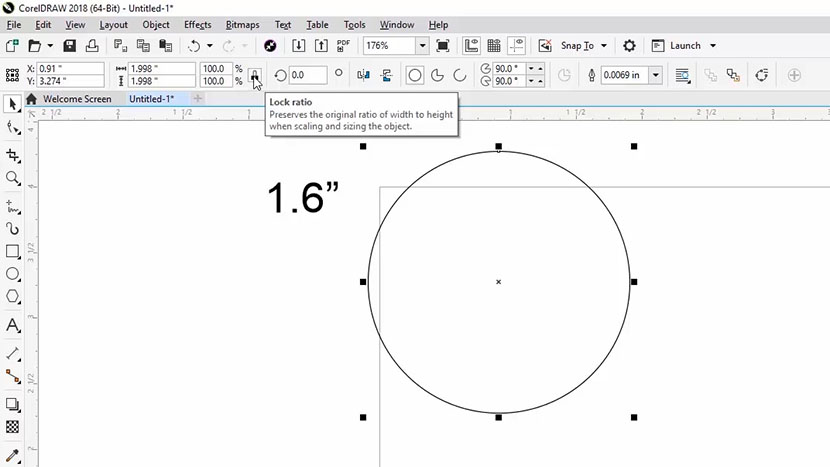This screenshot has width=830, height=467.
Task: Pick the Rectangle tool
Action: [x=13, y=252]
